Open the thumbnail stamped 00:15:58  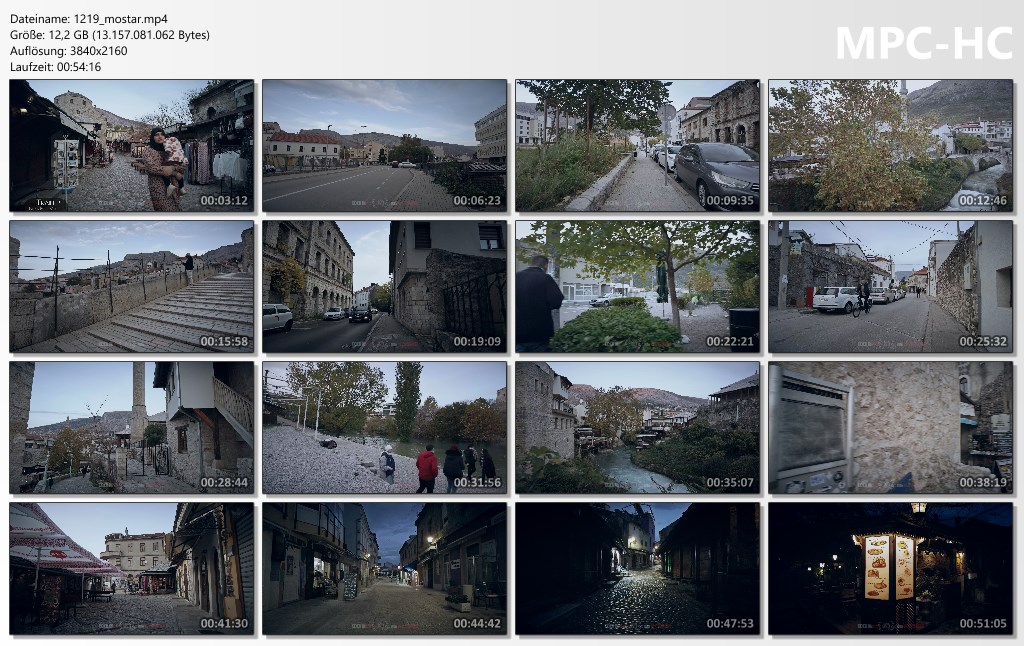pyautogui.click(x=132, y=287)
